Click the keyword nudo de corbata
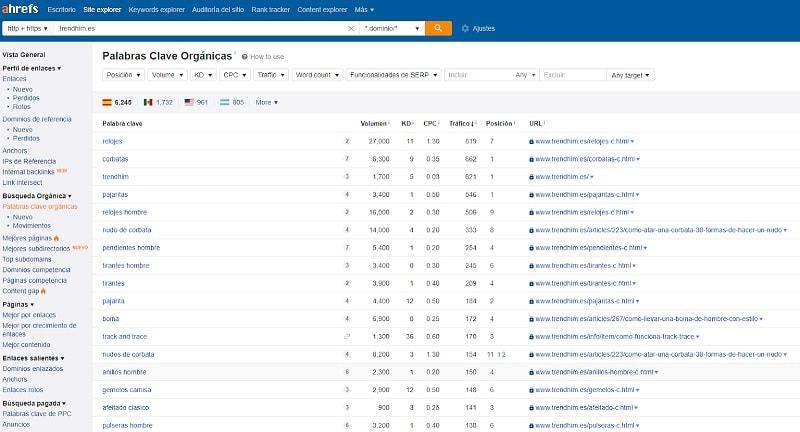The width and height of the screenshot is (800, 432). point(127,230)
